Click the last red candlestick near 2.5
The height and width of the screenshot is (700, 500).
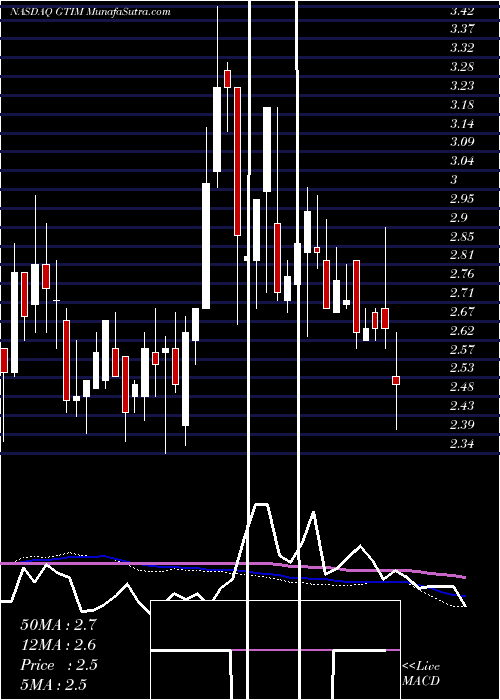point(396,380)
